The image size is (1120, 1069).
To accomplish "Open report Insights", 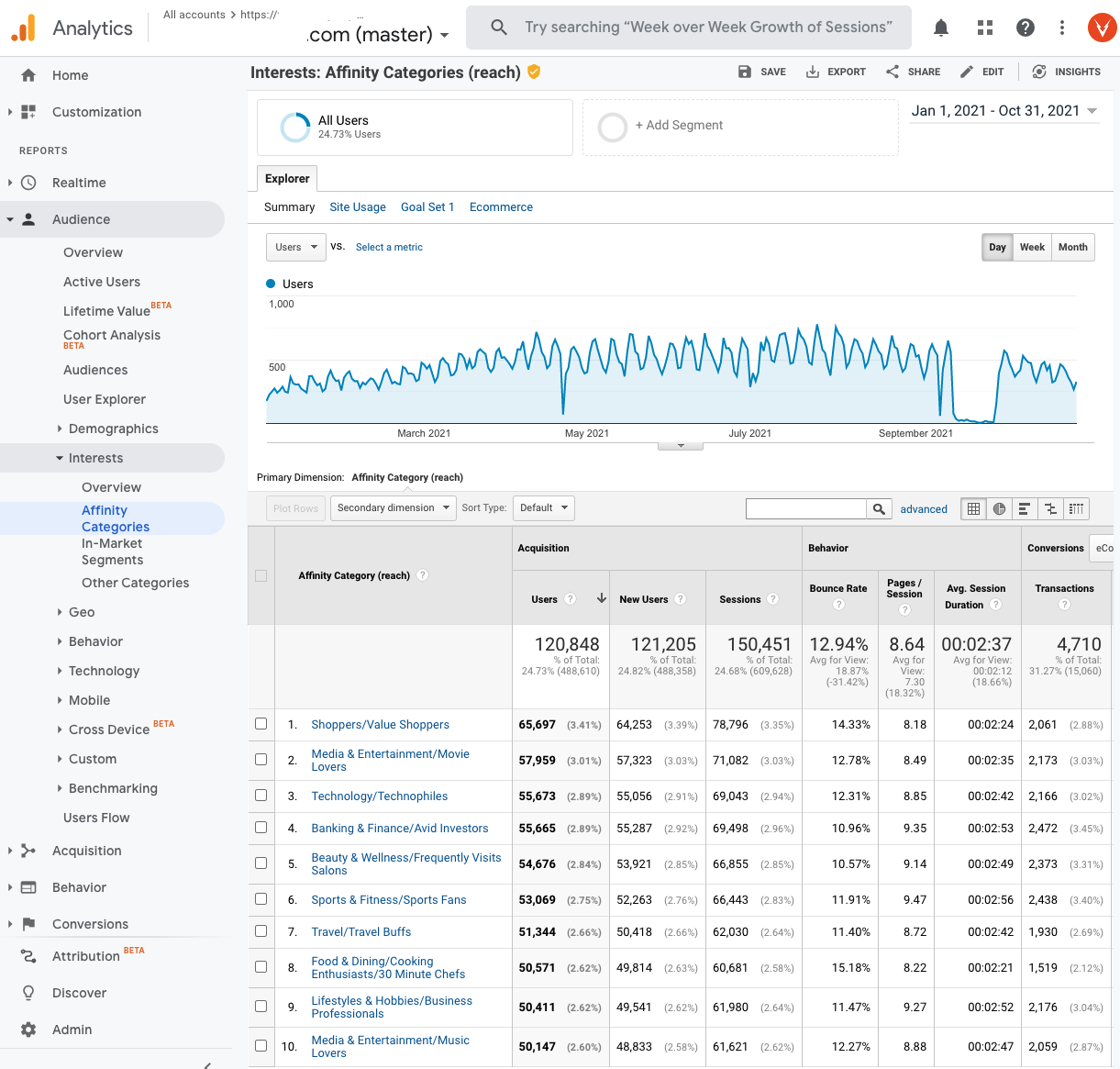I will pos(1066,72).
